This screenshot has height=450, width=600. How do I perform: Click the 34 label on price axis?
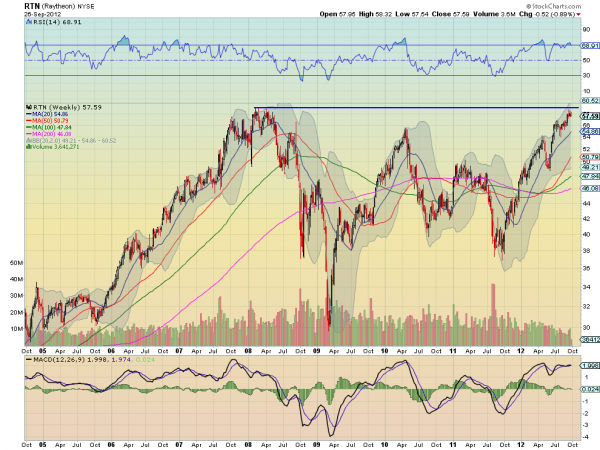point(586,287)
